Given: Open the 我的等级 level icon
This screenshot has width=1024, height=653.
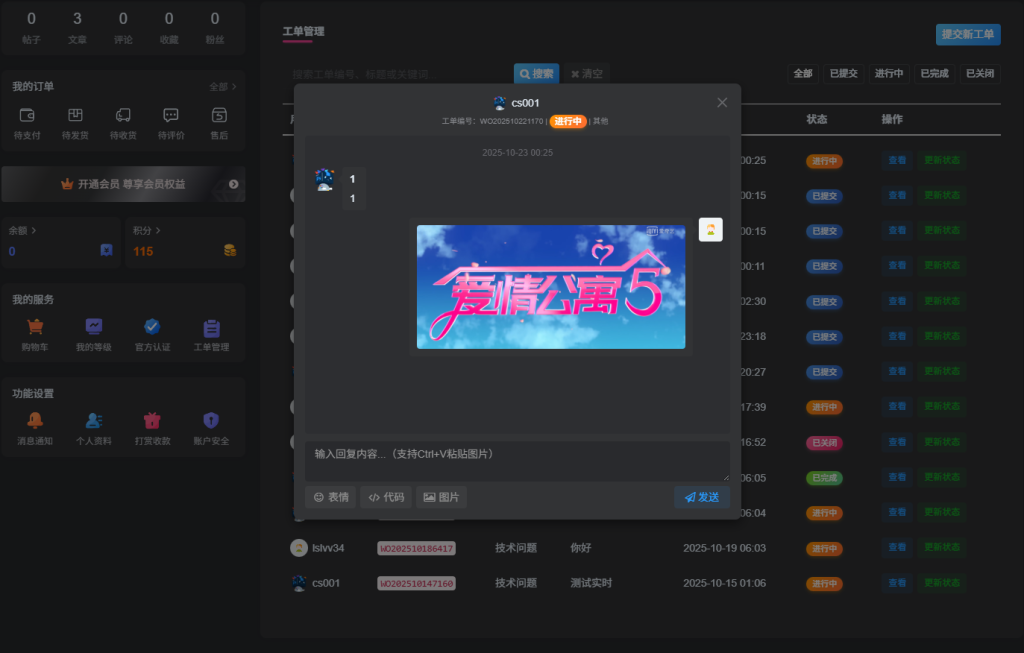Looking at the screenshot, I should click(x=93, y=326).
